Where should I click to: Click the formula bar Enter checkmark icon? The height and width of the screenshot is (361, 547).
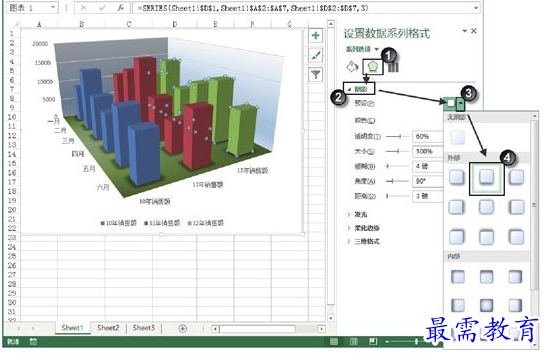pyautogui.click(x=102, y=8)
